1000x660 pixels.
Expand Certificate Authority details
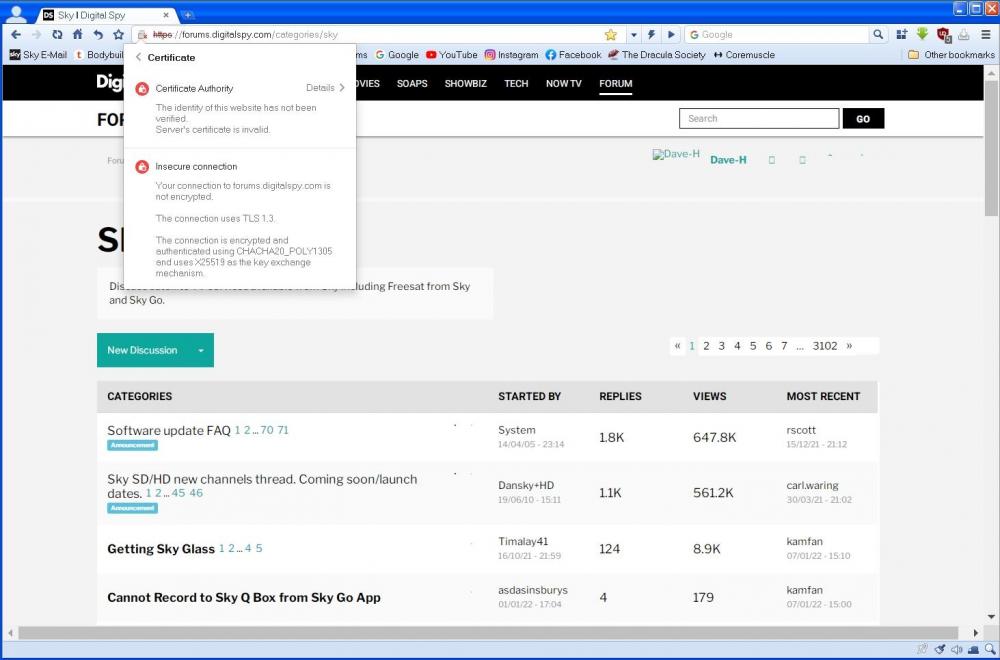coord(326,88)
